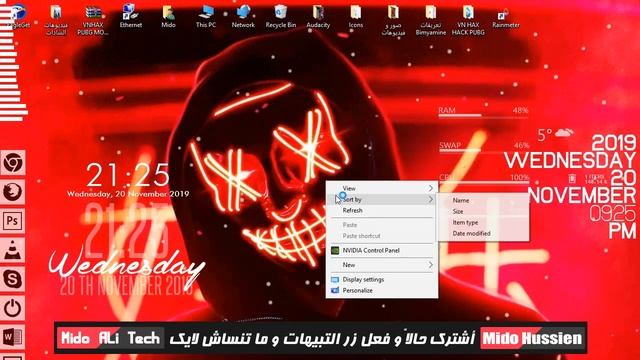
Task: Click the WEDNESDAY date widget text
Action: 570,160
